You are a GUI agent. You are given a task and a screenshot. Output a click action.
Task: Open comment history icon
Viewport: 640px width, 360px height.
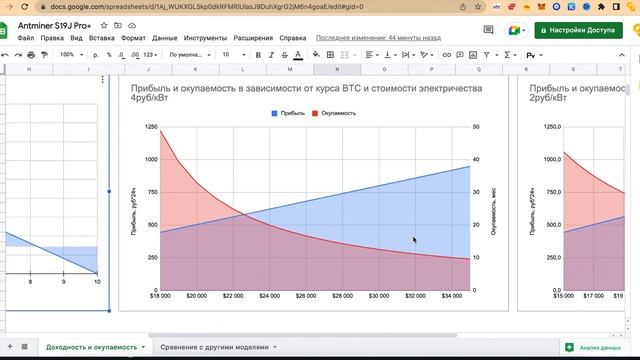tap(488, 30)
